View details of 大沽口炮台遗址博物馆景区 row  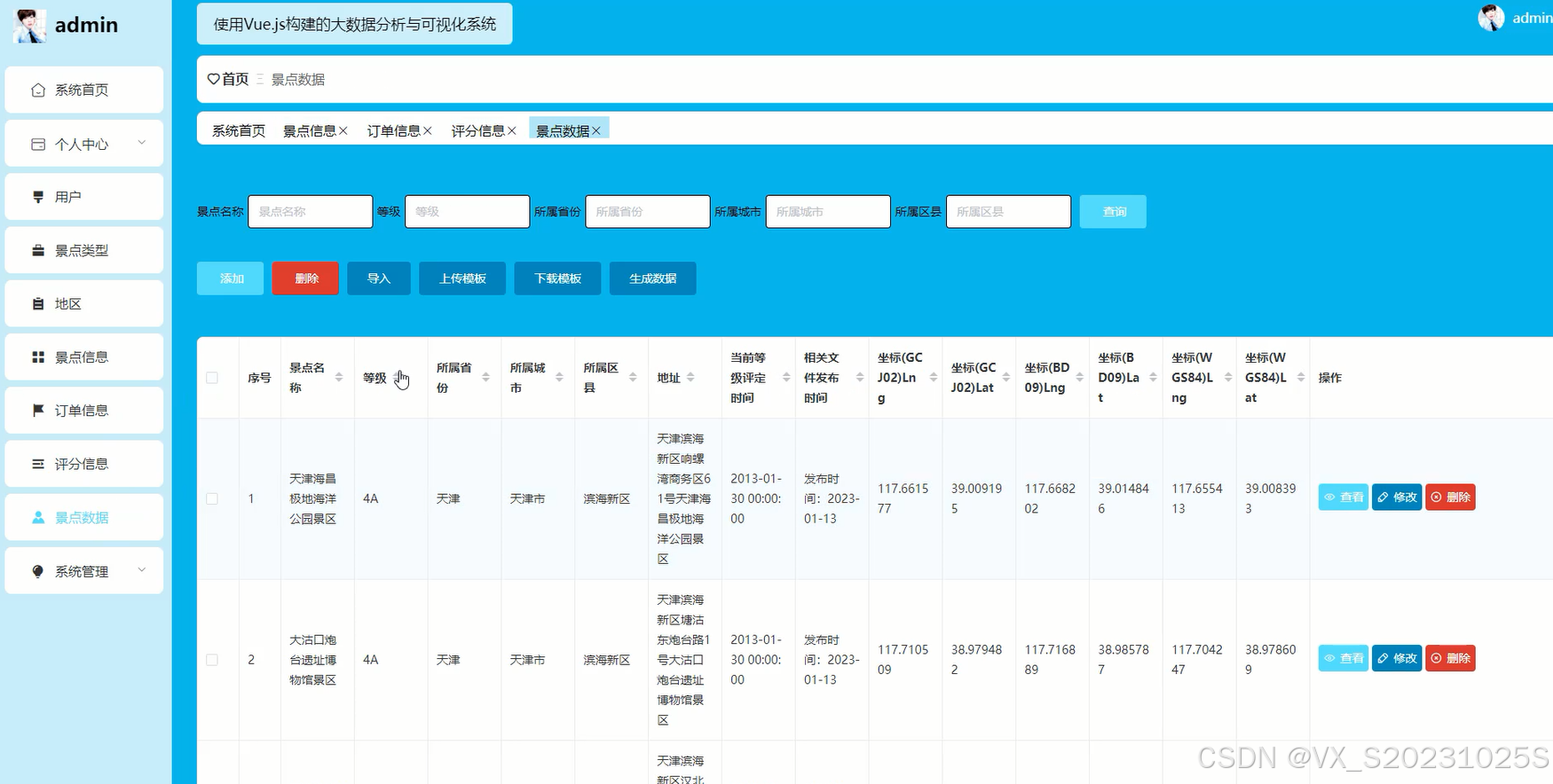pyautogui.click(x=1344, y=658)
